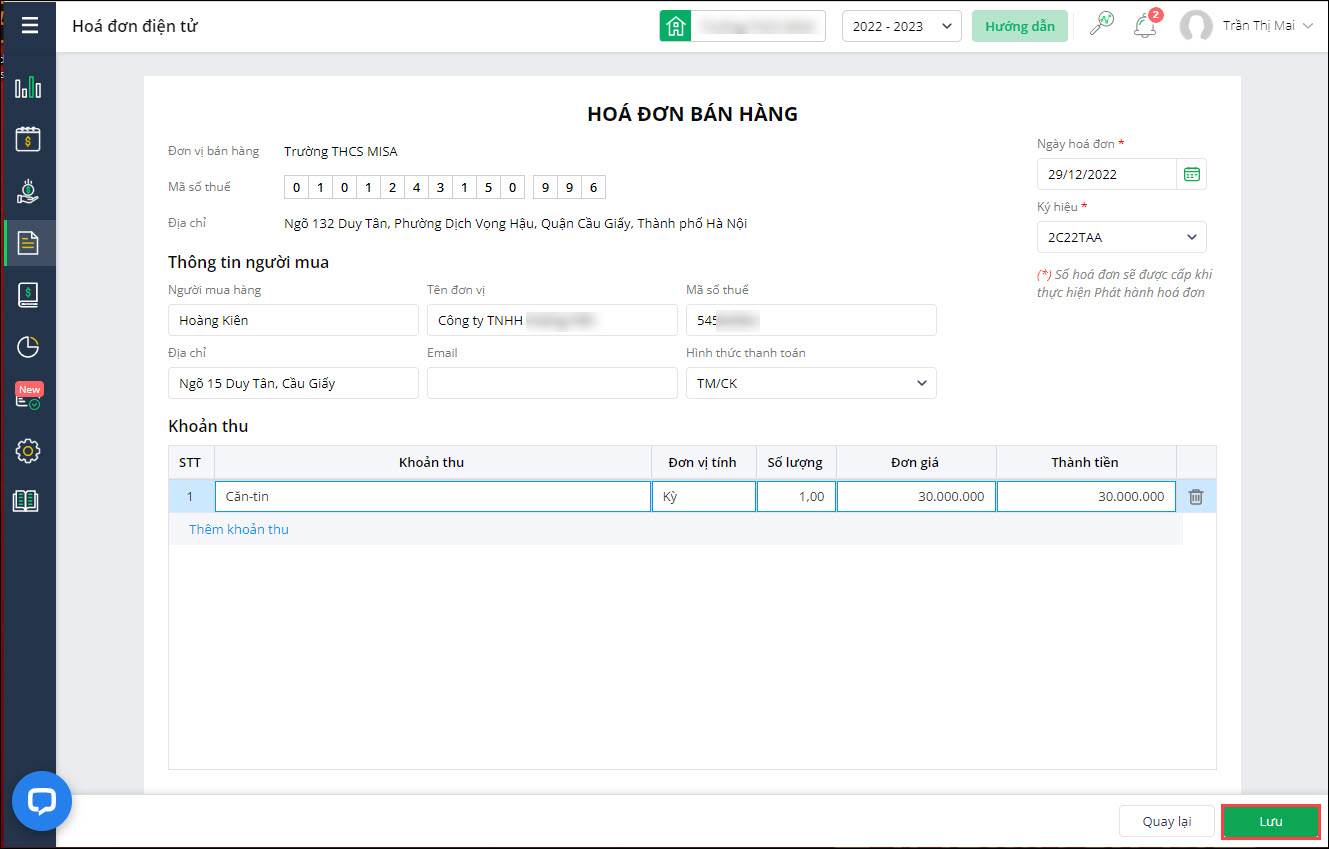Click the Quay lại button
This screenshot has width=1329, height=849.
[x=1166, y=821]
